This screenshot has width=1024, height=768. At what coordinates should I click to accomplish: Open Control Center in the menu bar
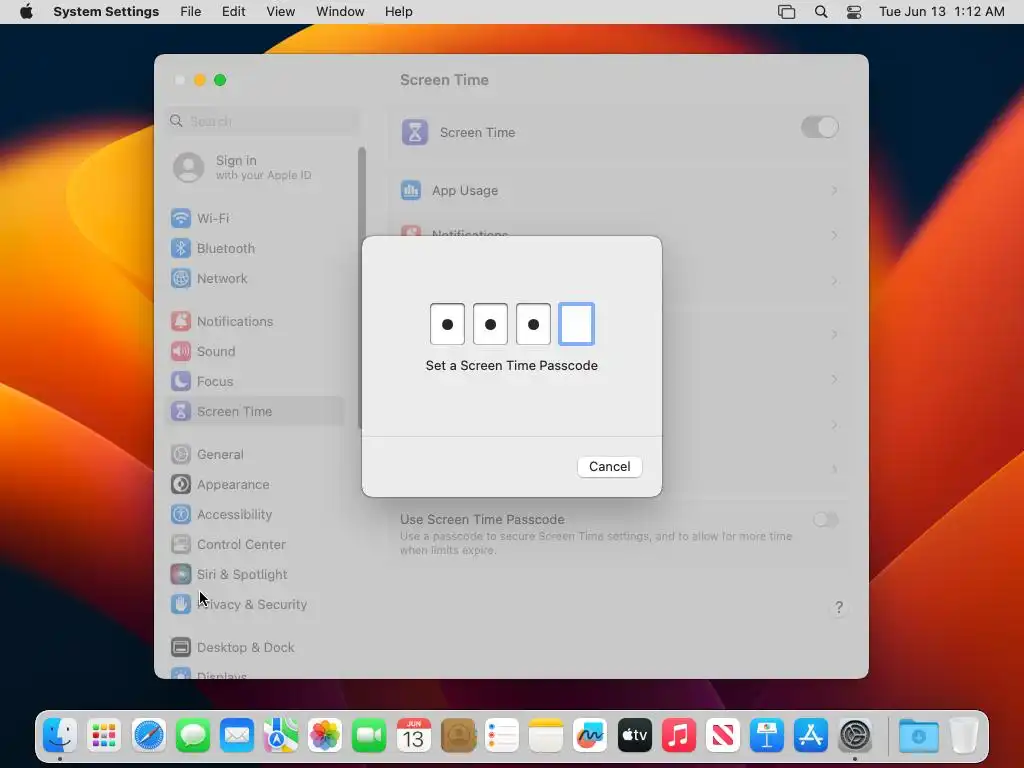tap(854, 12)
